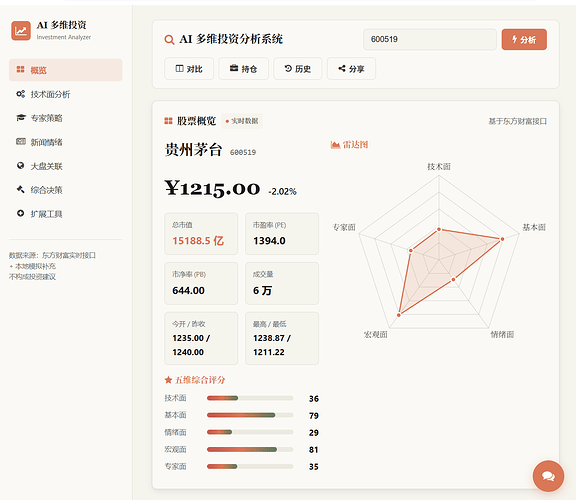Click the 实时数据 badge
Viewport: 576px width, 500px height.
coord(242,121)
